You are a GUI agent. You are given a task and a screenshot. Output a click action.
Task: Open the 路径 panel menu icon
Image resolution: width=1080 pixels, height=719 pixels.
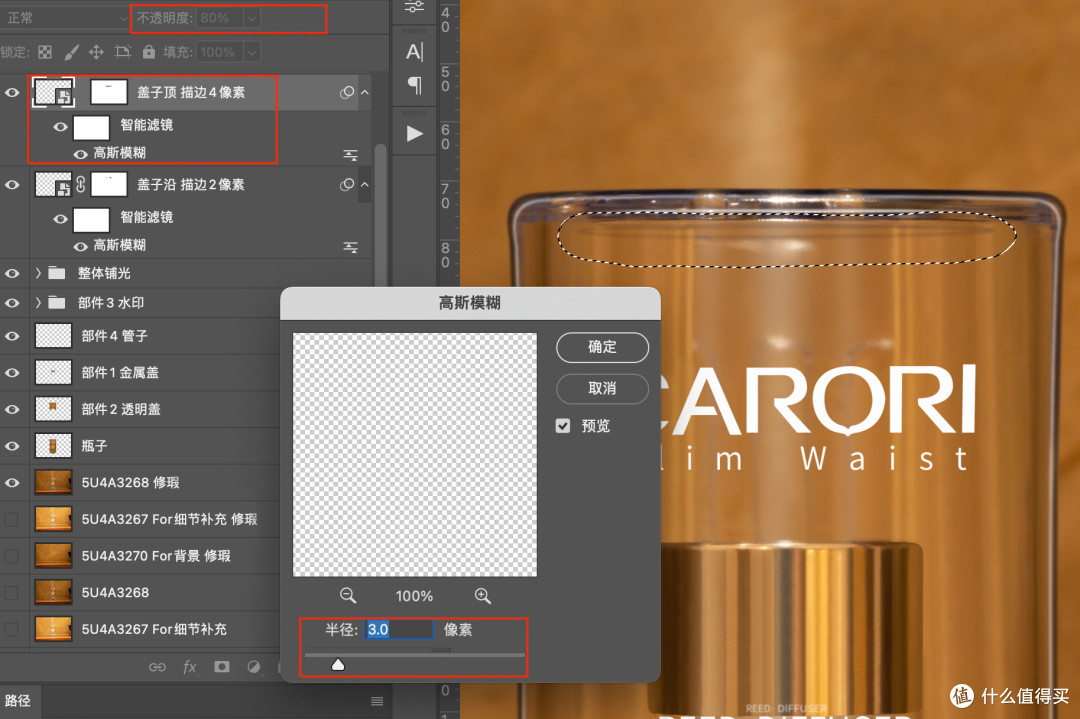377,701
